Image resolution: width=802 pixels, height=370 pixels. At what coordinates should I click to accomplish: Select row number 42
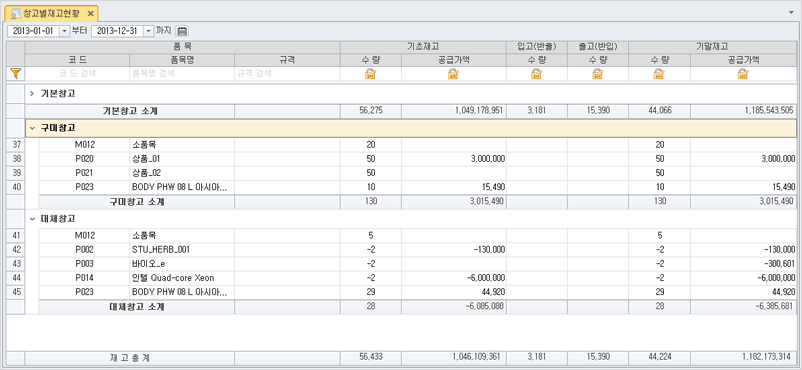point(15,250)
